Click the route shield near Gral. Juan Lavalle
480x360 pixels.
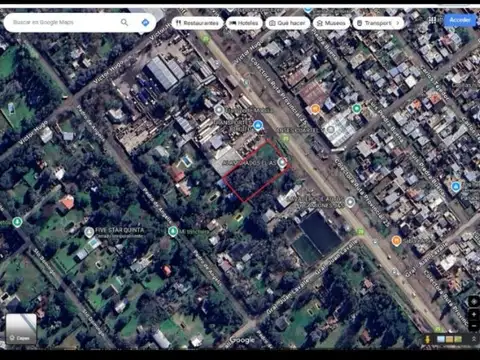[360, 231]
